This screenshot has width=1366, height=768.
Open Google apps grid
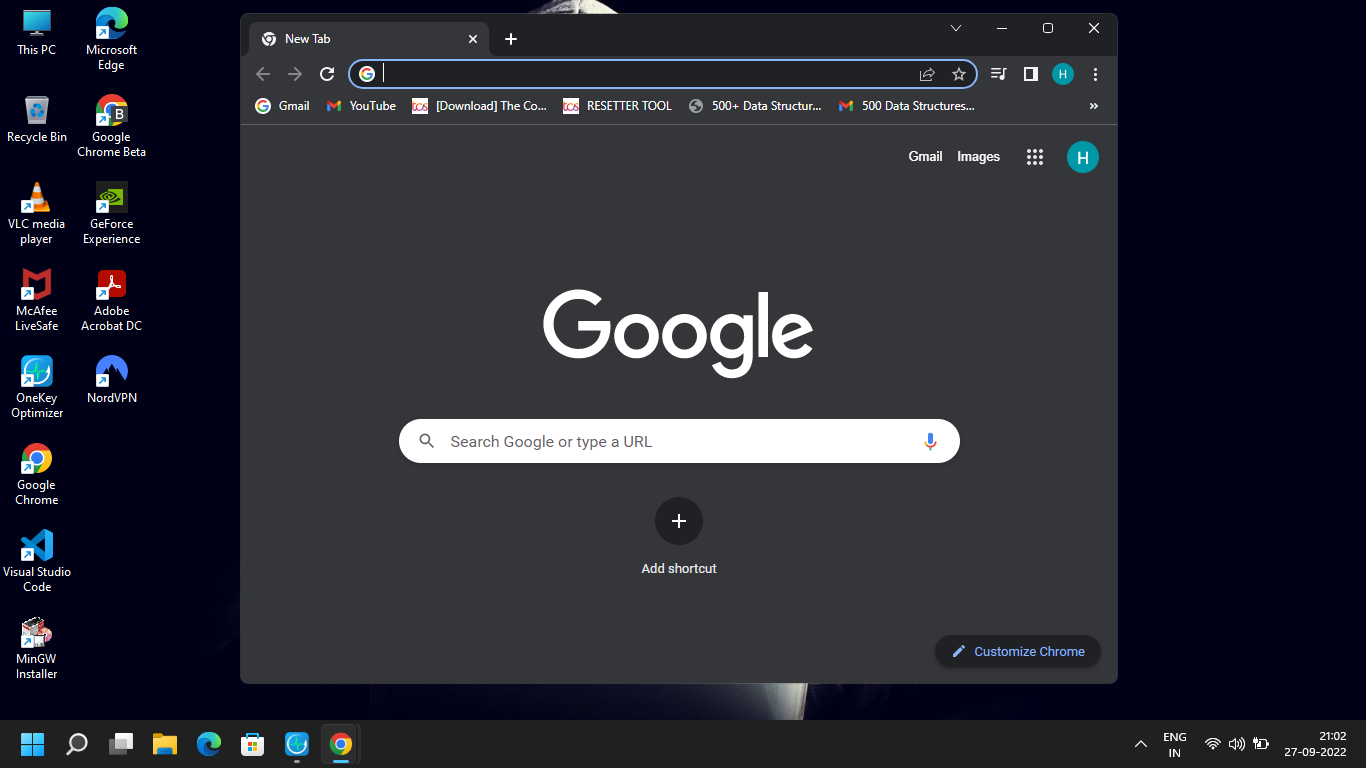point(1035,157)
